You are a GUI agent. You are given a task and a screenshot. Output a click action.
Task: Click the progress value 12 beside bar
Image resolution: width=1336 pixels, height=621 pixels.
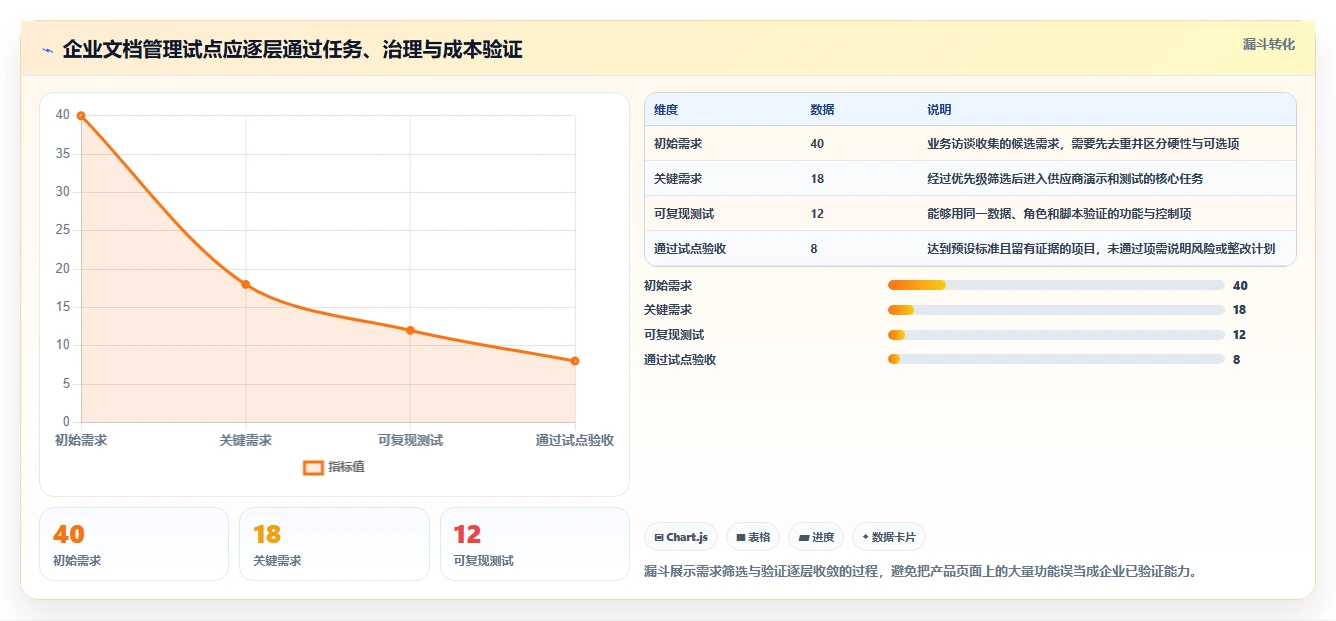pyautogui.click(x=1239, y=335)
